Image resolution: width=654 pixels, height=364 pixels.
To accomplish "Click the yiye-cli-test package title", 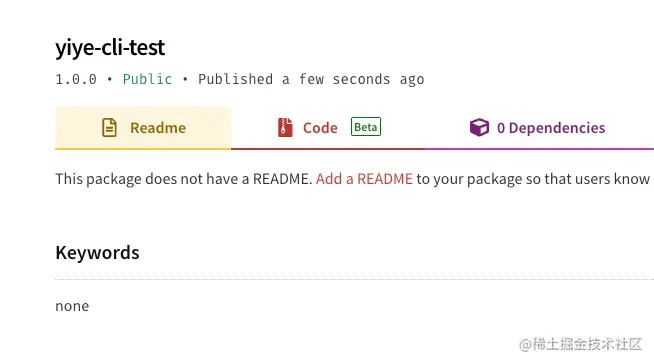I will 110,47.
